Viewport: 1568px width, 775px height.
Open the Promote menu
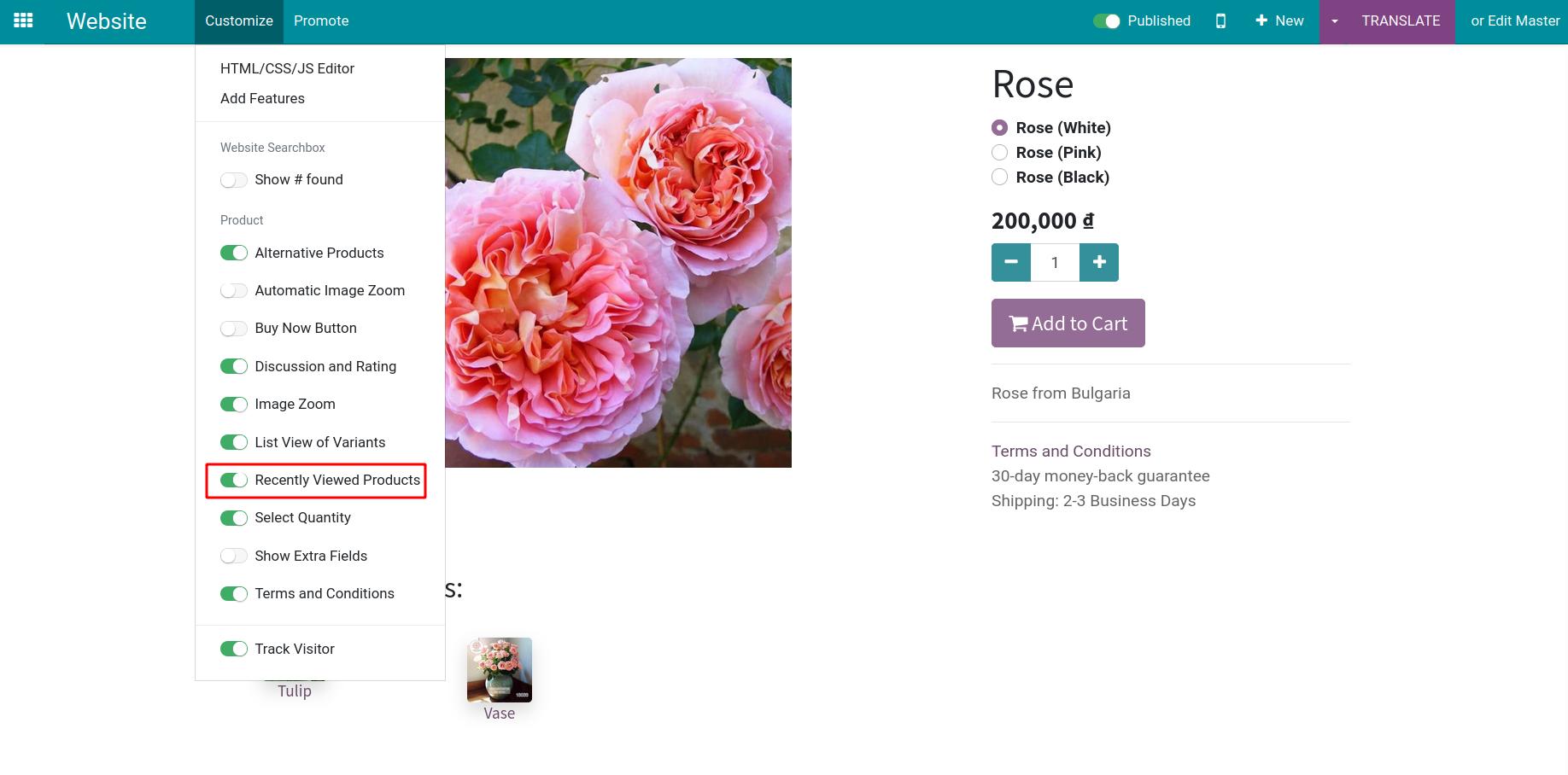click(x=321, y=20)
